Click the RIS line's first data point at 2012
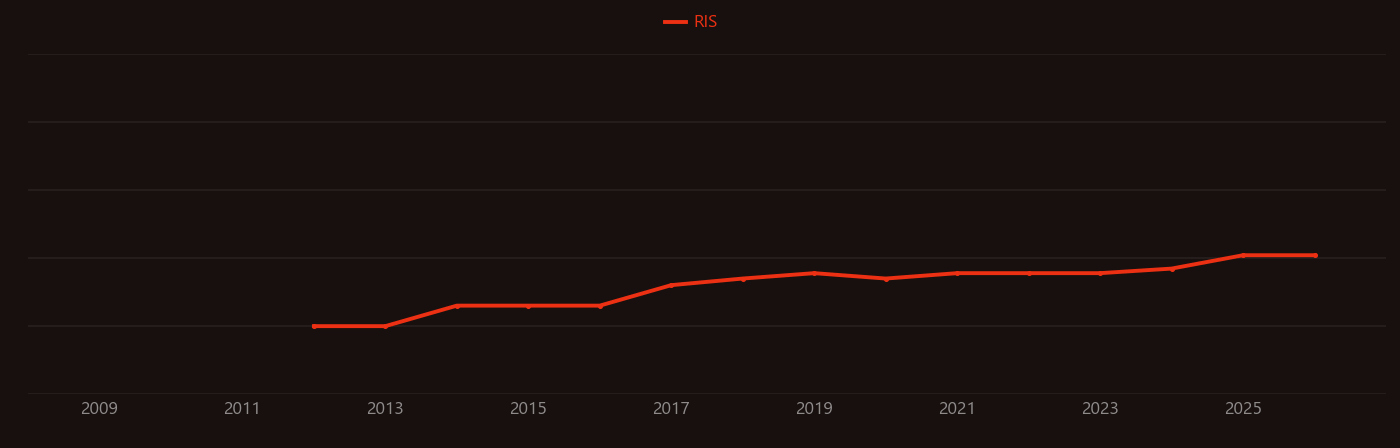Screen dimensions: 1400x448 pos(314,326)
